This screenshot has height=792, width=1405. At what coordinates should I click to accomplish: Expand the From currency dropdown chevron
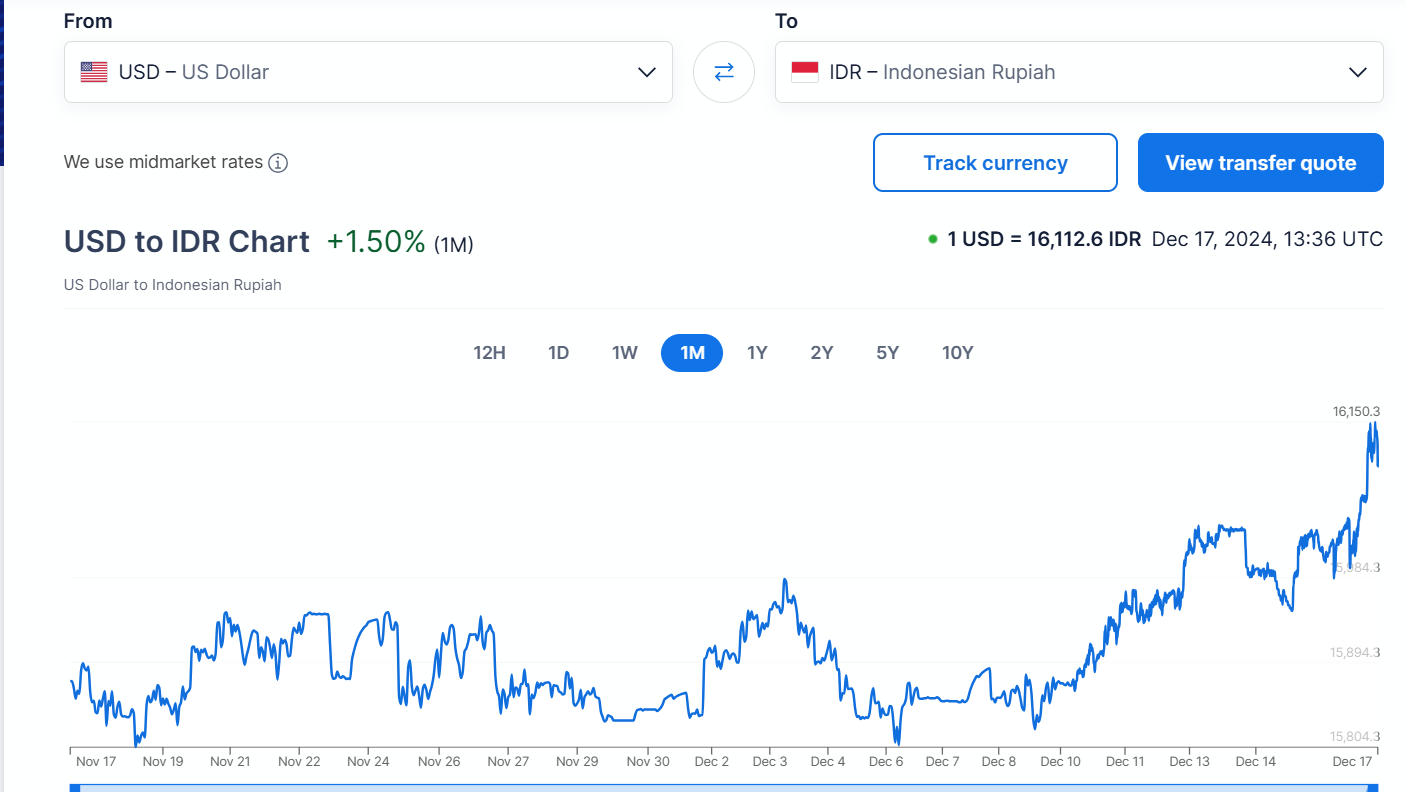pos(646,72)
